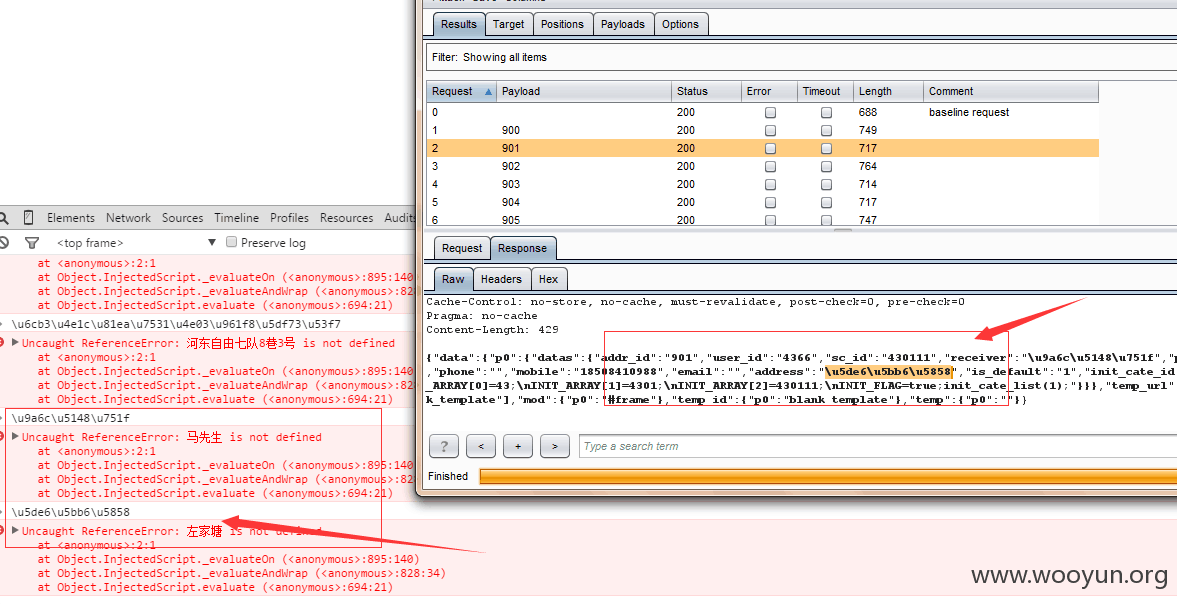1177x604 pixels.
Task: Click the \u5de6\u5bb6\u5858 console input line
Action: point(71,512)
